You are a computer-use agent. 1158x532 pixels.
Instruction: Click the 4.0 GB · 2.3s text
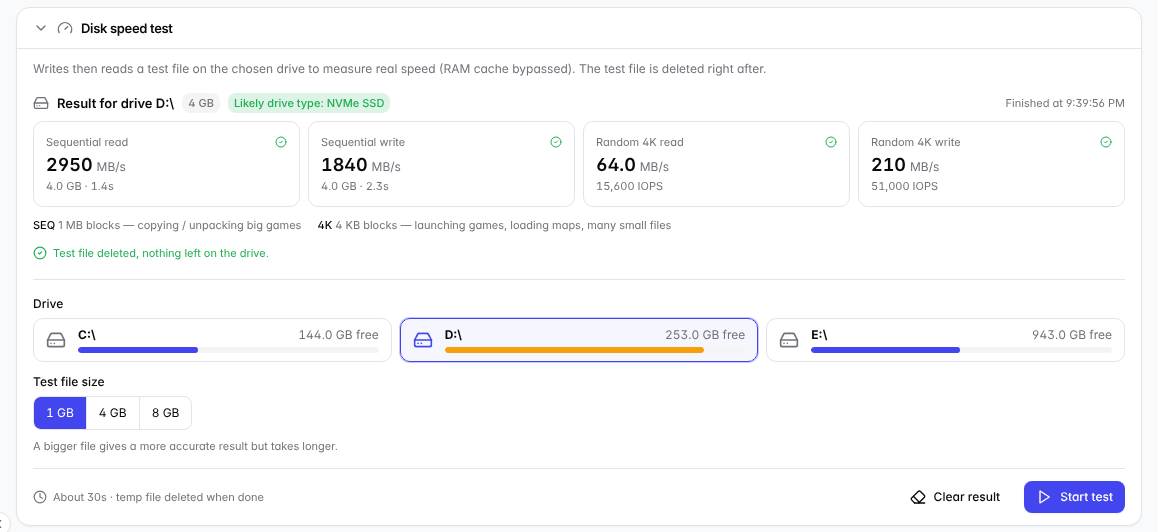[x=355, y=186]
